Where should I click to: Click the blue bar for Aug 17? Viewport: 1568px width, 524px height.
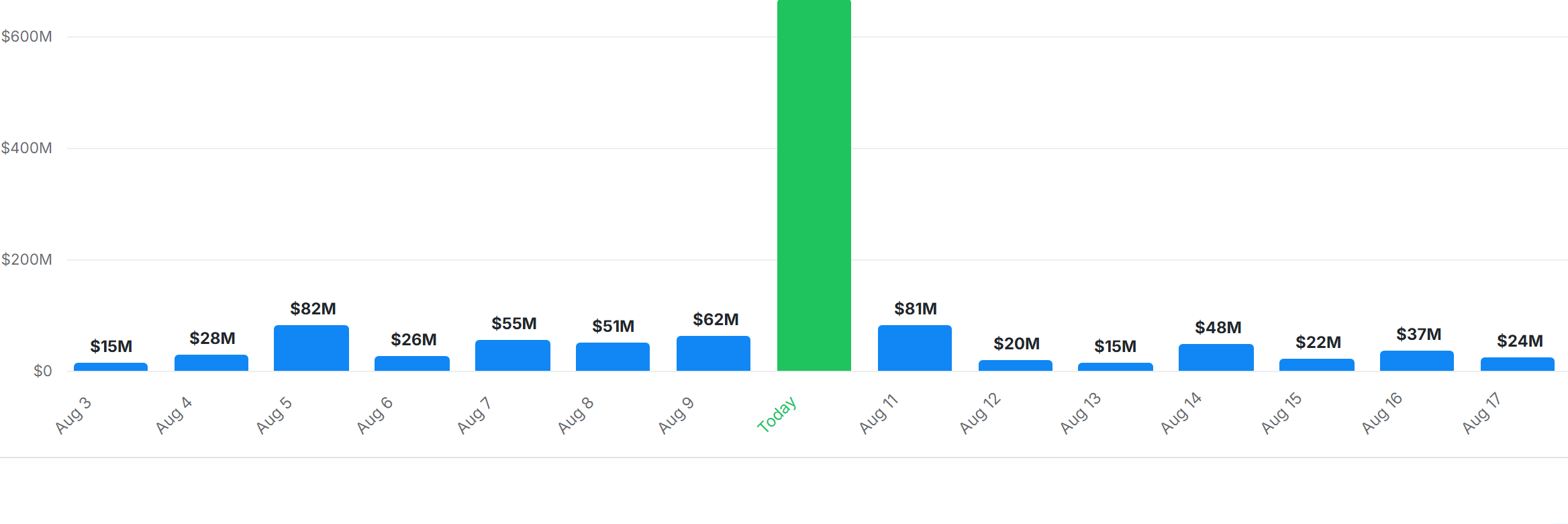pos(1518,364)
